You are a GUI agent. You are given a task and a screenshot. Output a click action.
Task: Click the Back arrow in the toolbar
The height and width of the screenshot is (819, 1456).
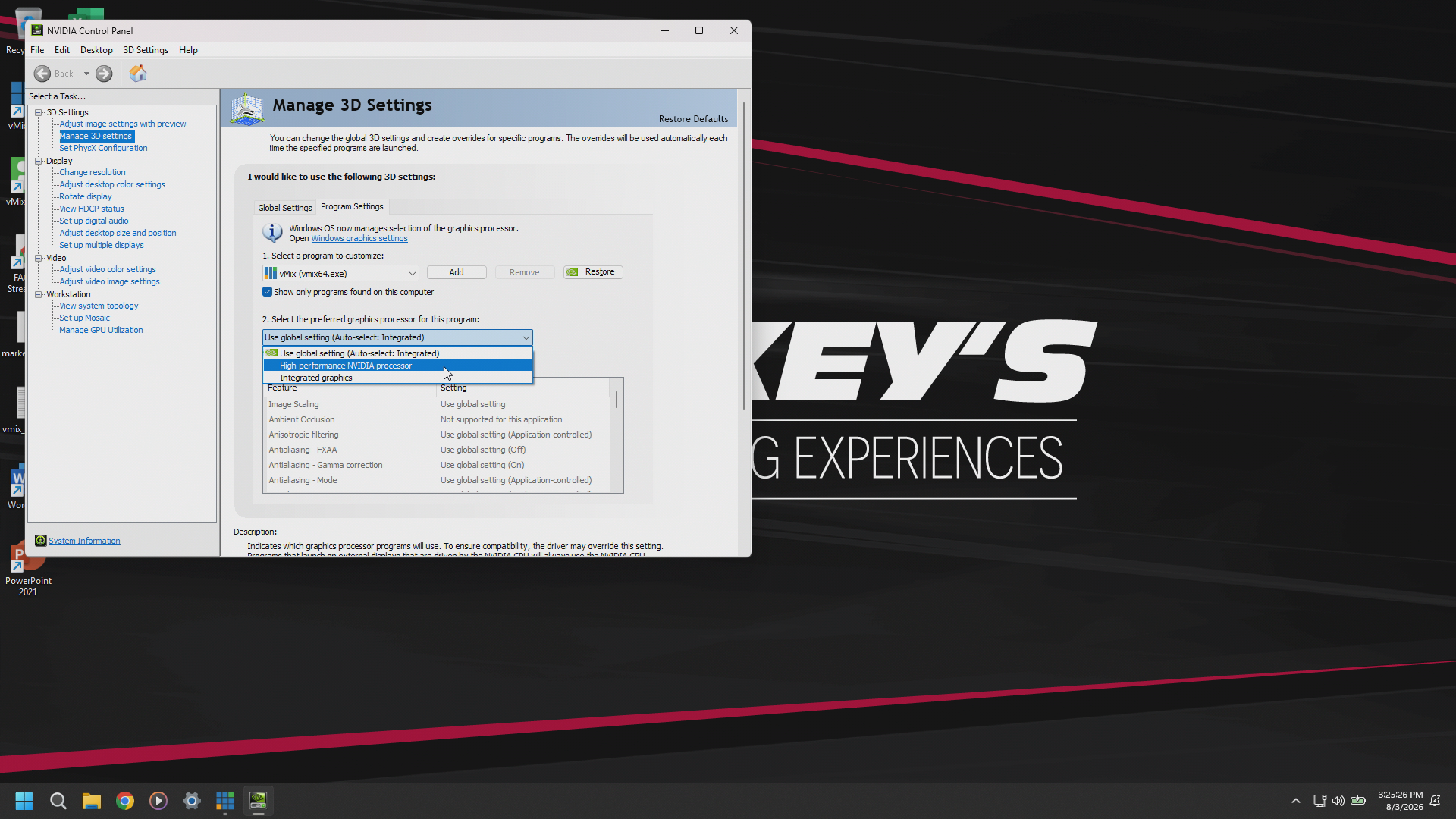pos(42,74)
